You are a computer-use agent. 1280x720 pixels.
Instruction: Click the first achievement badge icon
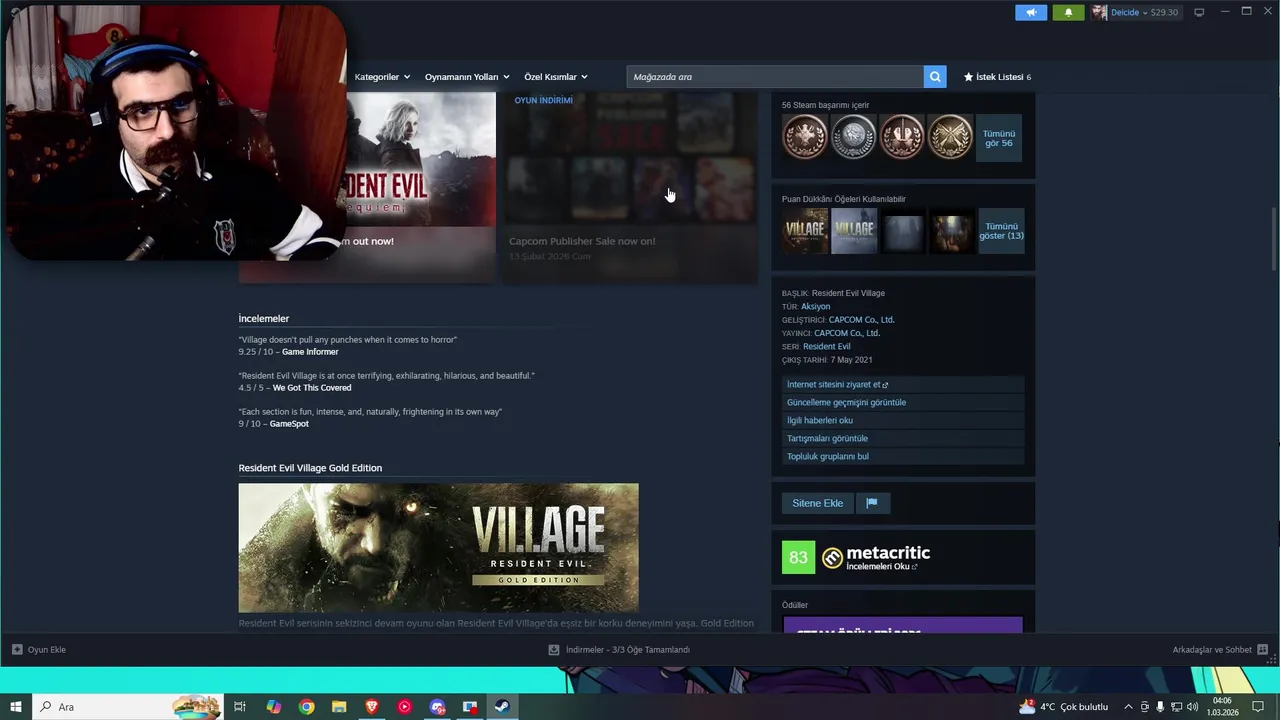click(x=805, y=137)
